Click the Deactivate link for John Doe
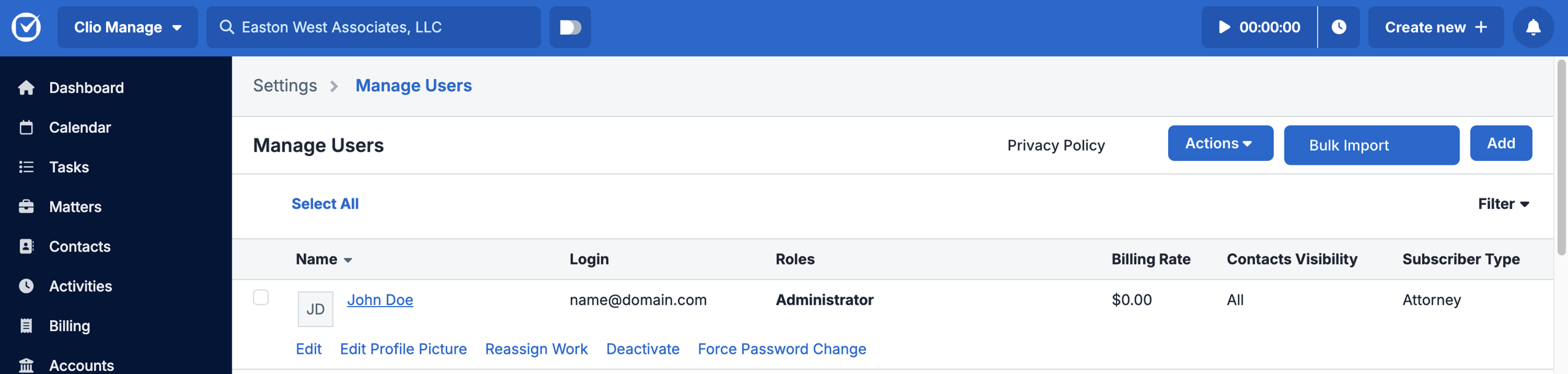This screenshot has height=374, width=1568. (643, 349)
